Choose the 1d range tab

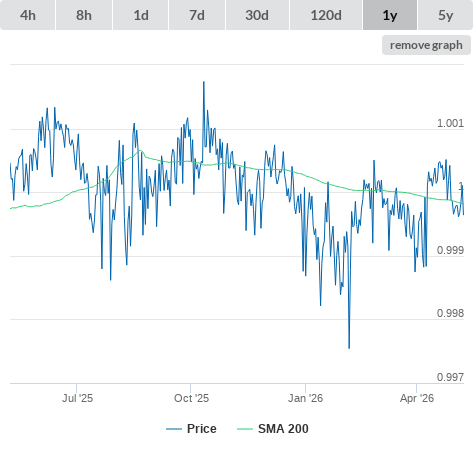(141, 15)
